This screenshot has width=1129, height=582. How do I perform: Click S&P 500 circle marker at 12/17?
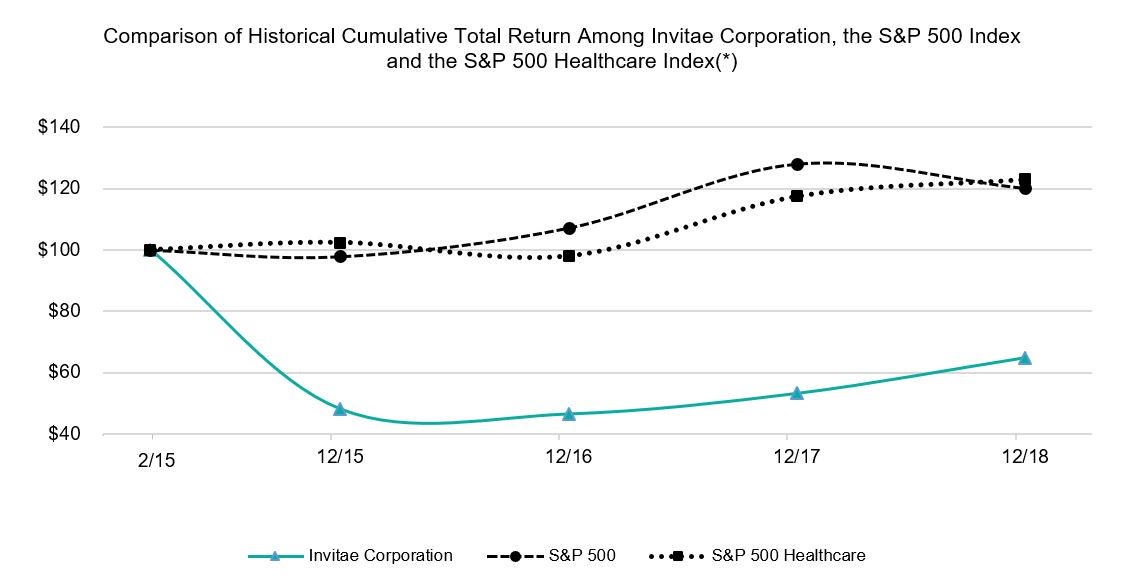pyautogui.click(x=797, y=164)
